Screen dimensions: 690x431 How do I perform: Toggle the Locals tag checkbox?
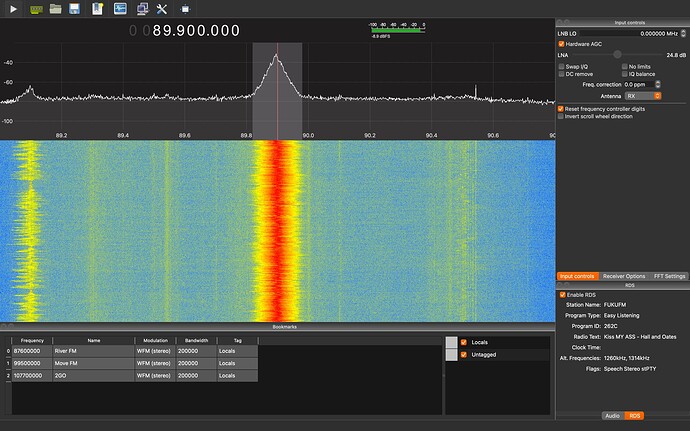[x=464, y=342]
